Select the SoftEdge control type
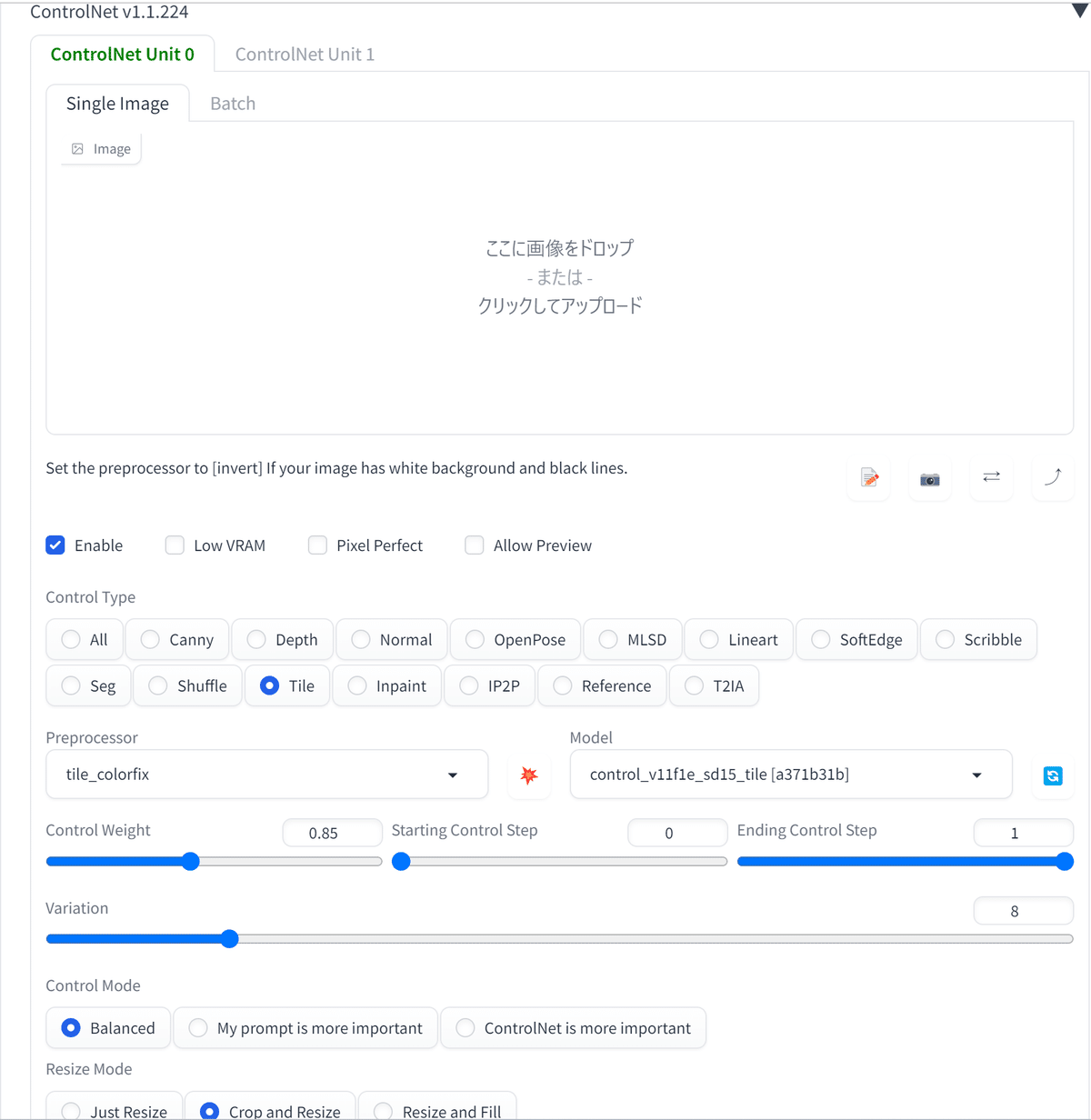The height and width of the screenshot is (1120, 1091). click(x=857, y=639)
